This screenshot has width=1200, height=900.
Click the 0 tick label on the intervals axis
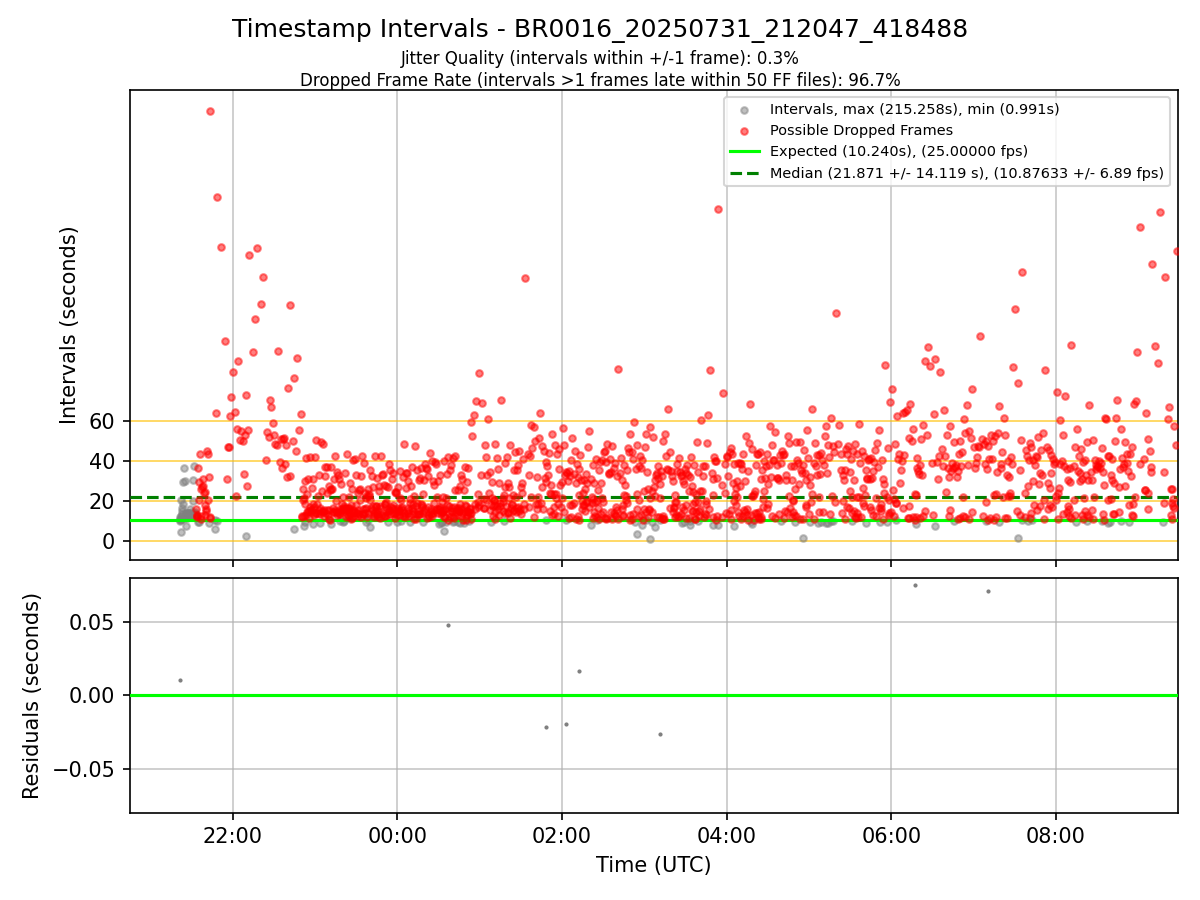click(111, 541)
